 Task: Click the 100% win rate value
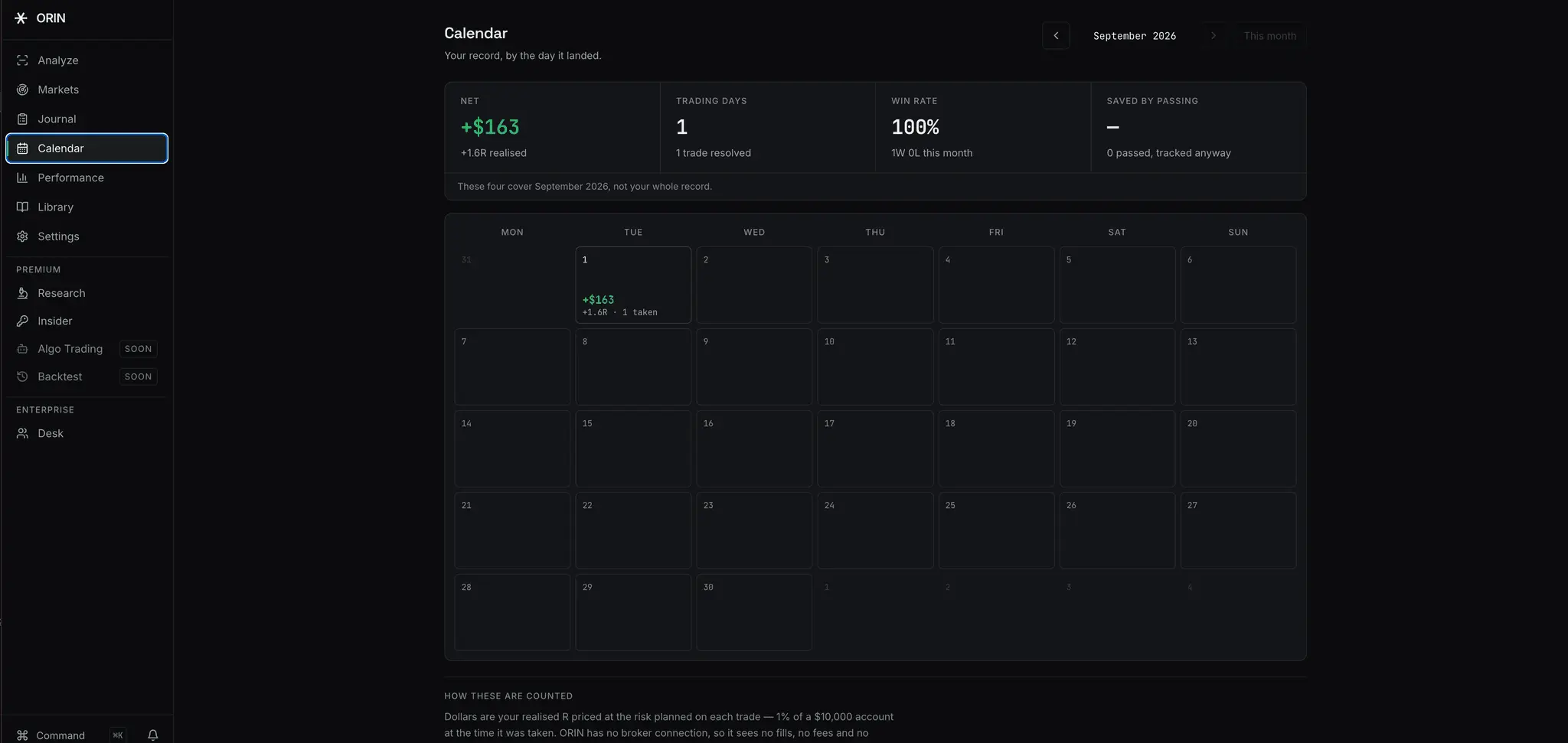click(x=915, y=127)
